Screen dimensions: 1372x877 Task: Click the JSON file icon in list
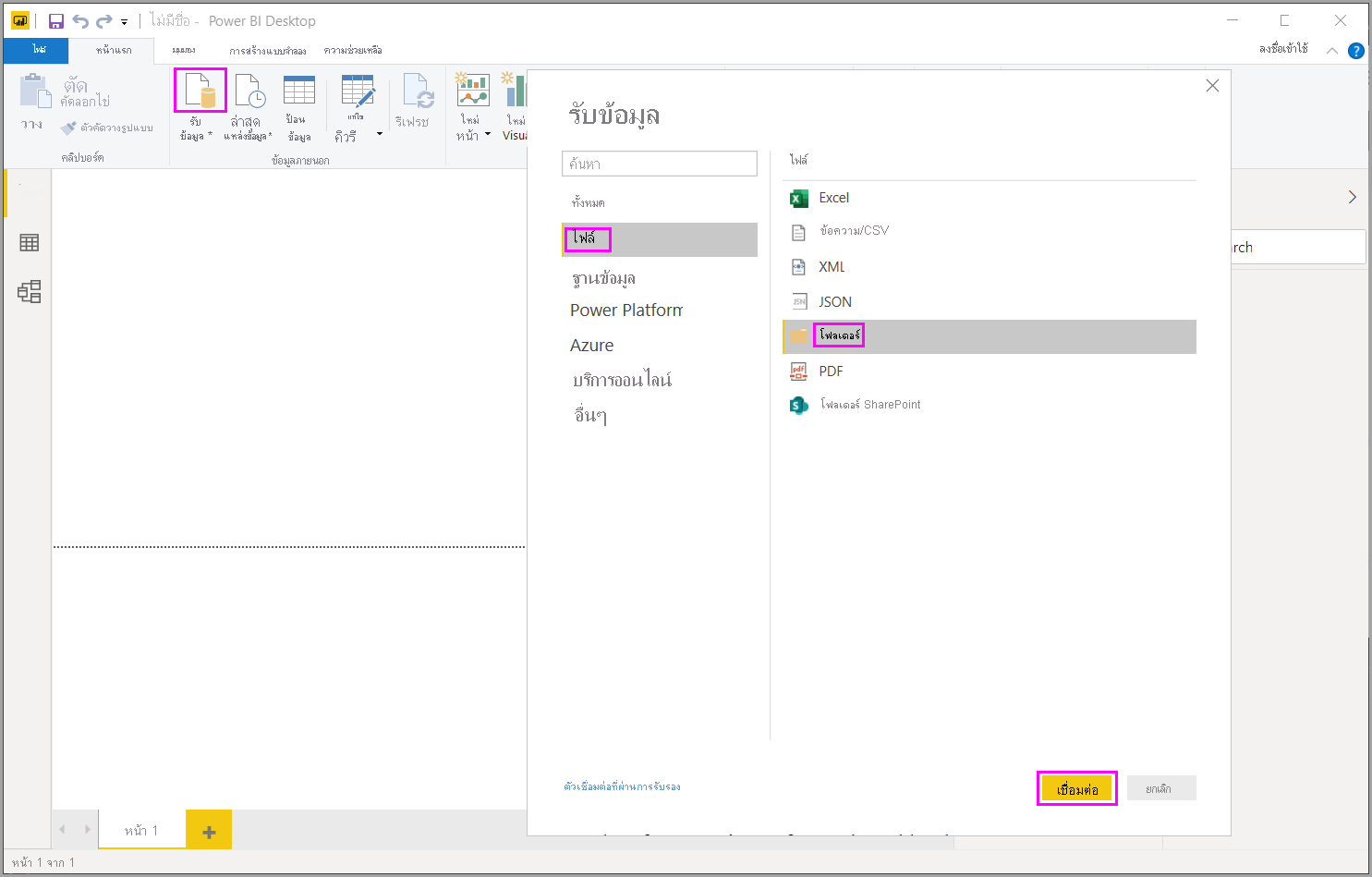(x=799, y=301)
